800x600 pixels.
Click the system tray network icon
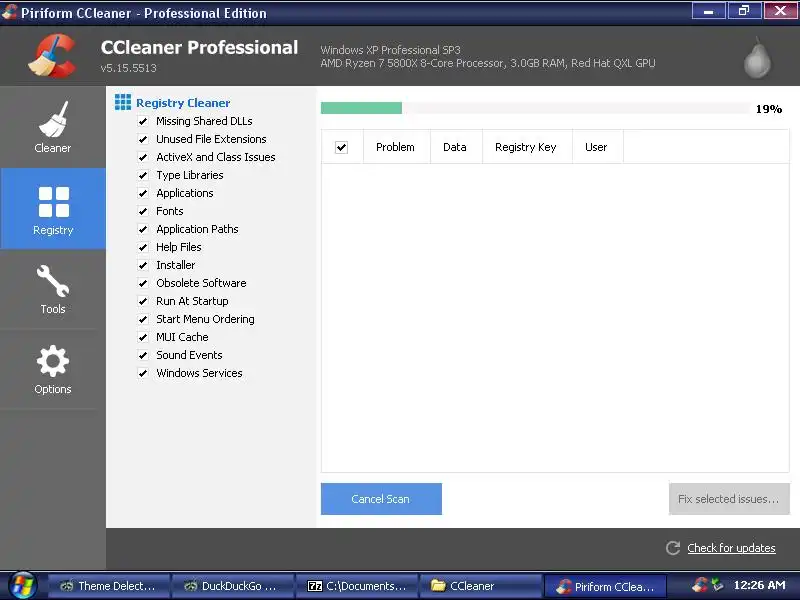(x=717, y=585)
